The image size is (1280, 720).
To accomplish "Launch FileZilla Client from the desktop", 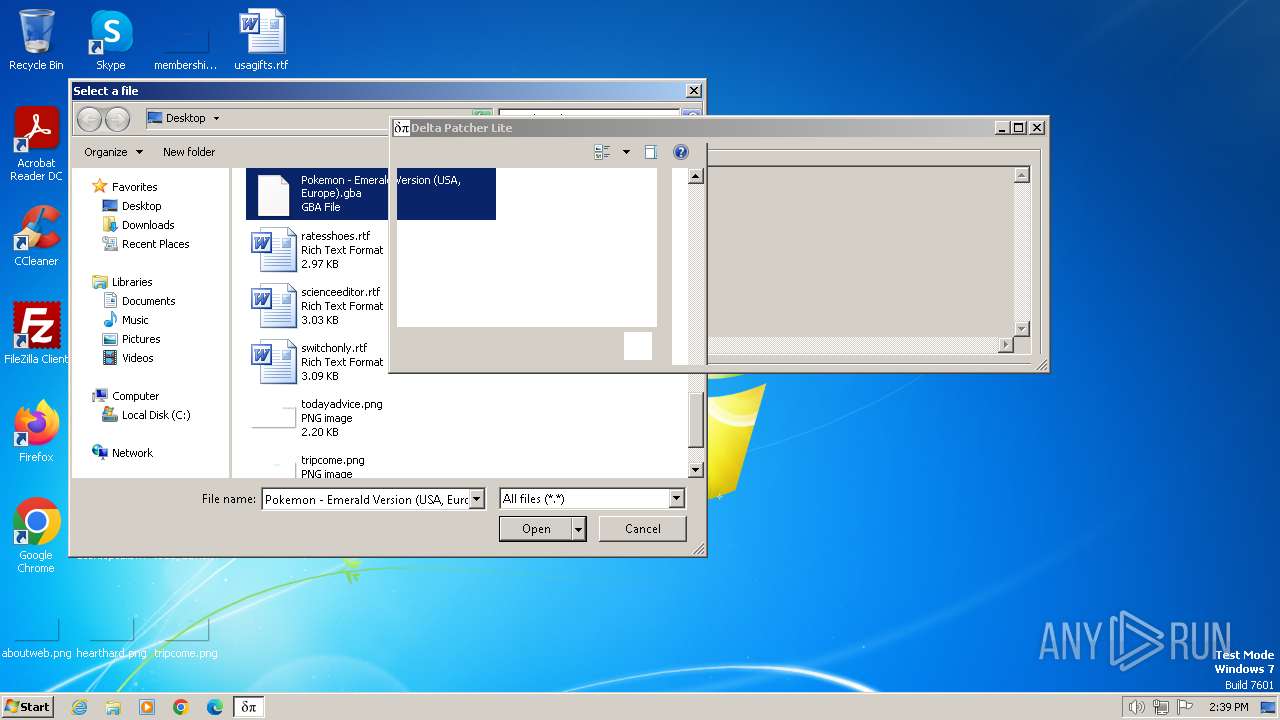I will tap(36, 333).
